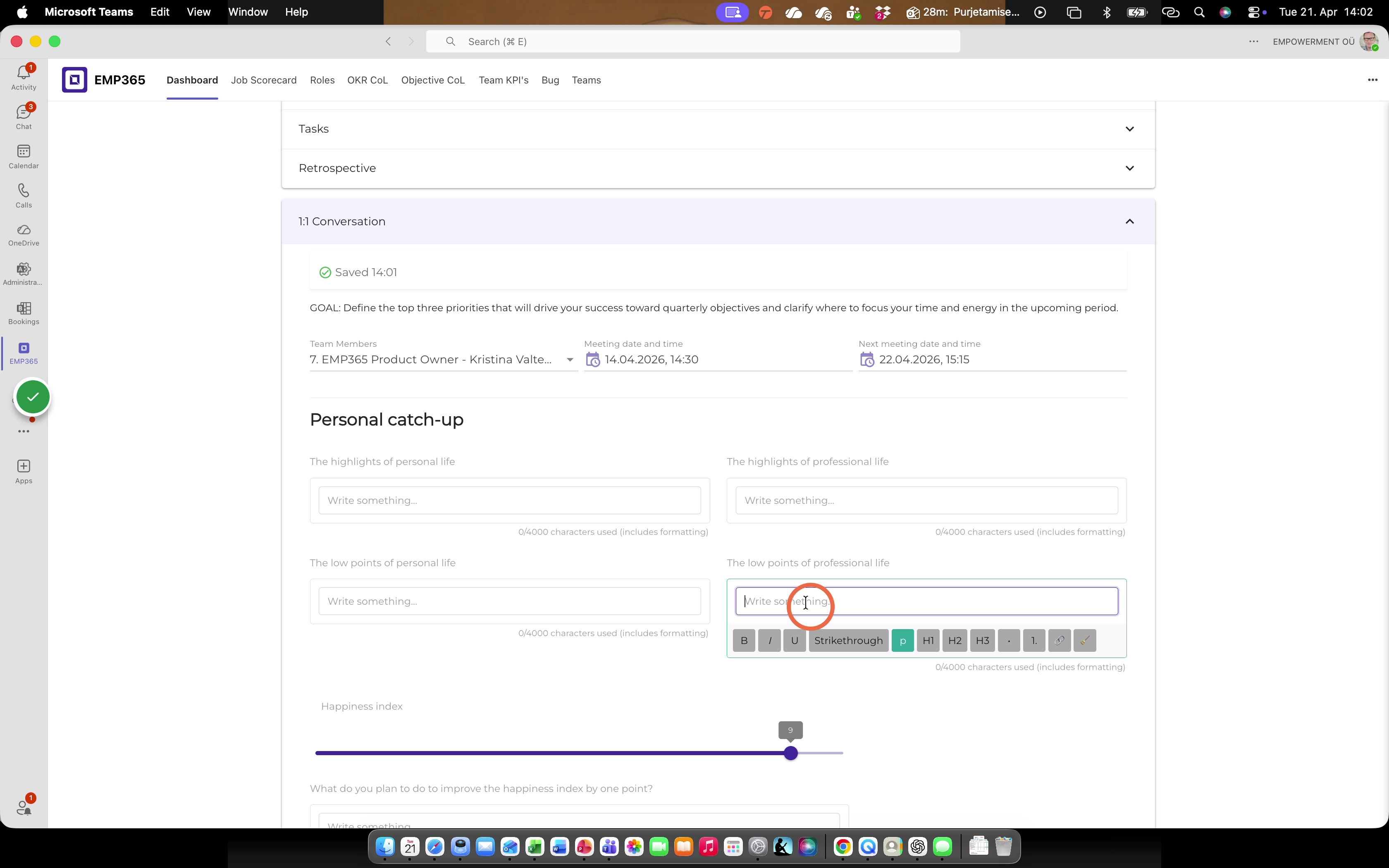Viewport: 1389px width, 868px height.
Task: Switch to the OKR CoL tab
Action: click(x=368, y=80)
